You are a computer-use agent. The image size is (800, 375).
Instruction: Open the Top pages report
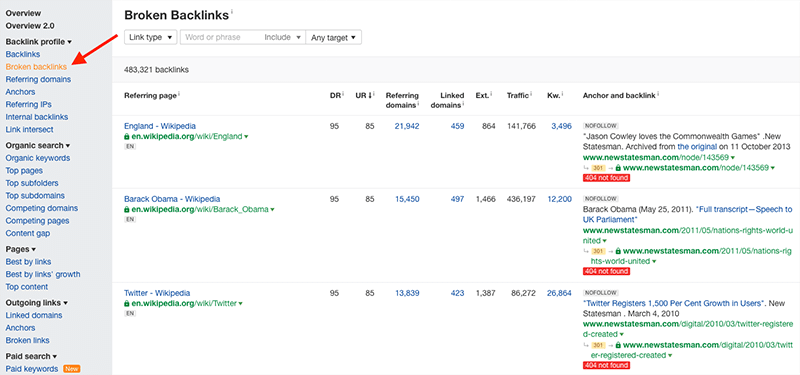24,170
